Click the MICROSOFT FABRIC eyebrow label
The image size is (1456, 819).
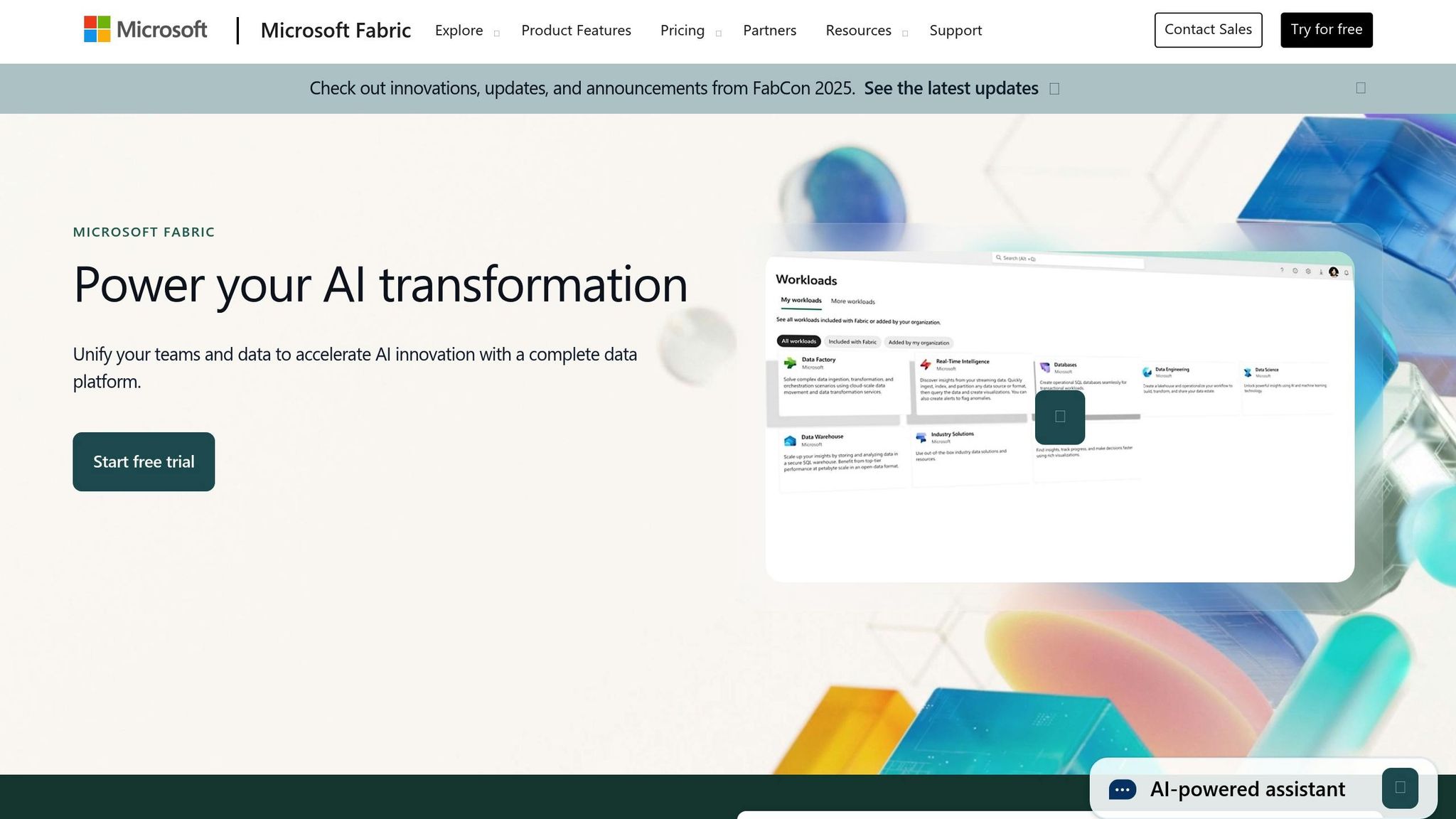pyautogui.click(x=144, y=232)
